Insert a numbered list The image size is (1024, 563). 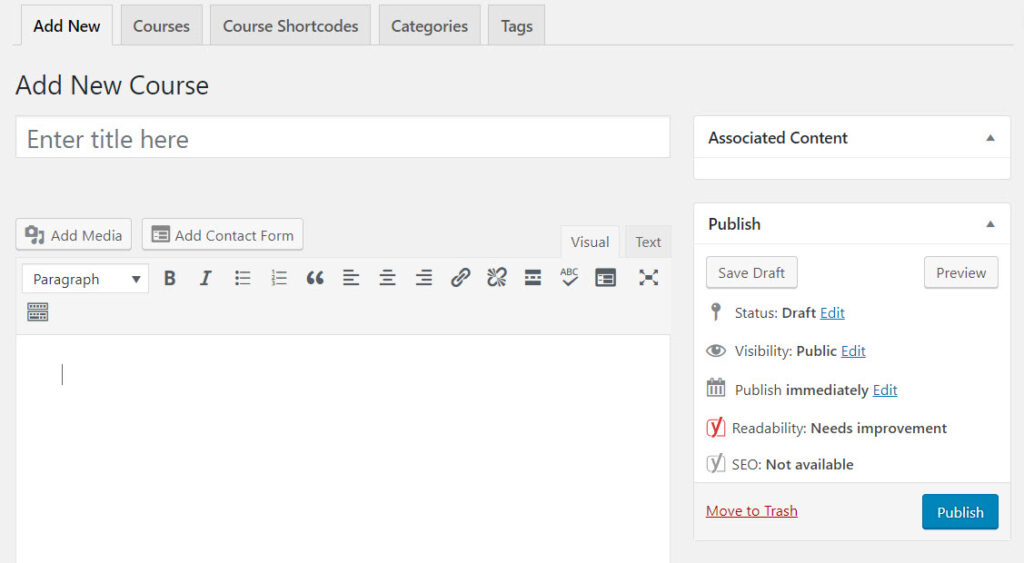pos(279,279)
